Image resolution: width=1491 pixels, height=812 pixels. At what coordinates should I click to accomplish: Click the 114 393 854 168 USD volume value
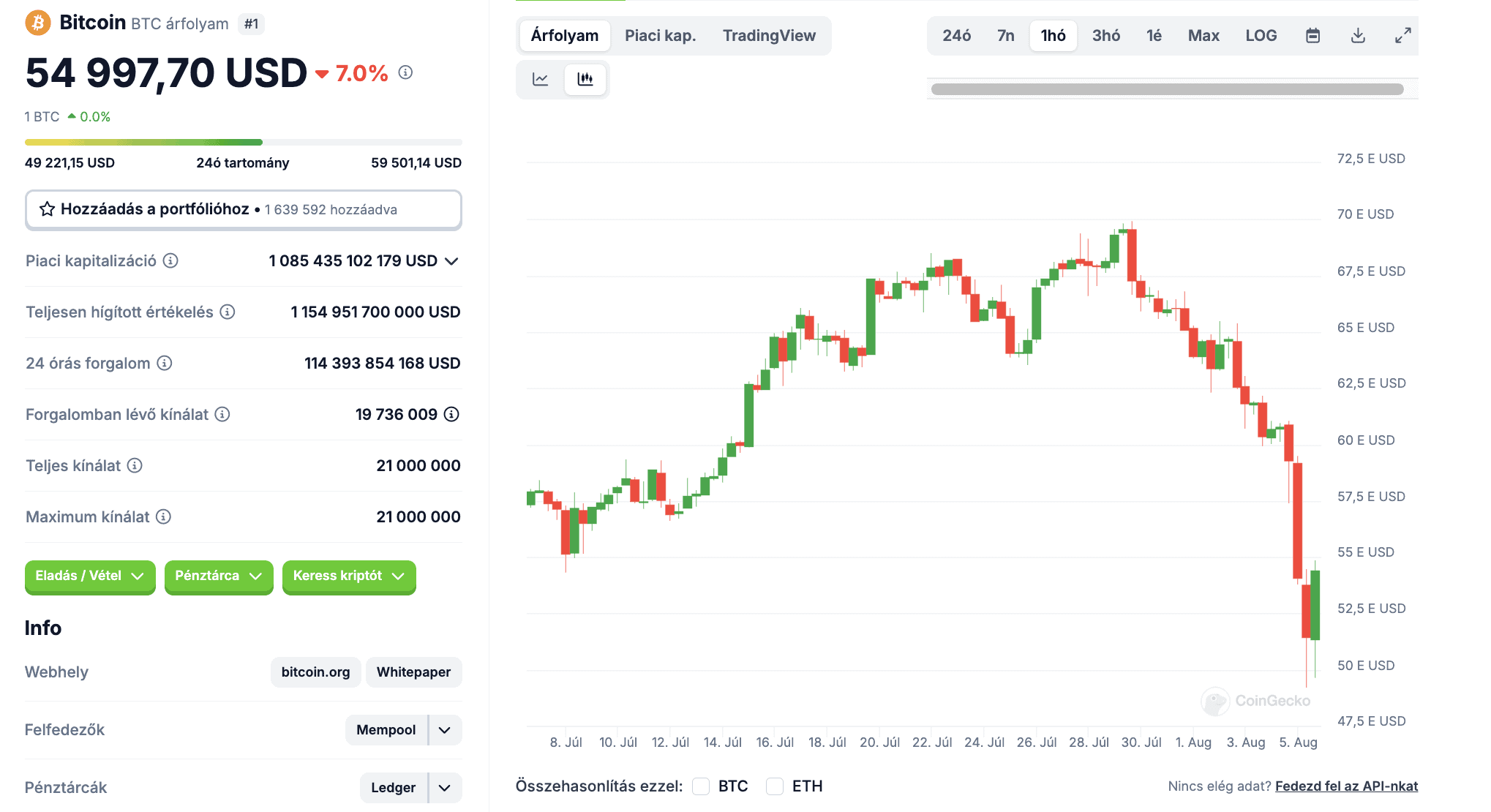tap(382, 364)
